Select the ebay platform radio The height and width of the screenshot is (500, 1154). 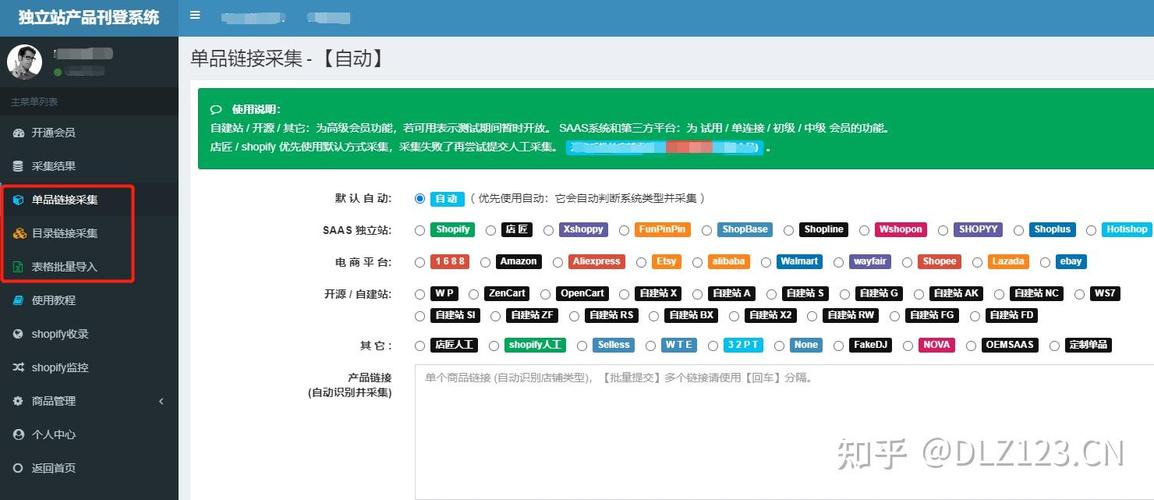coord(1045,262)
